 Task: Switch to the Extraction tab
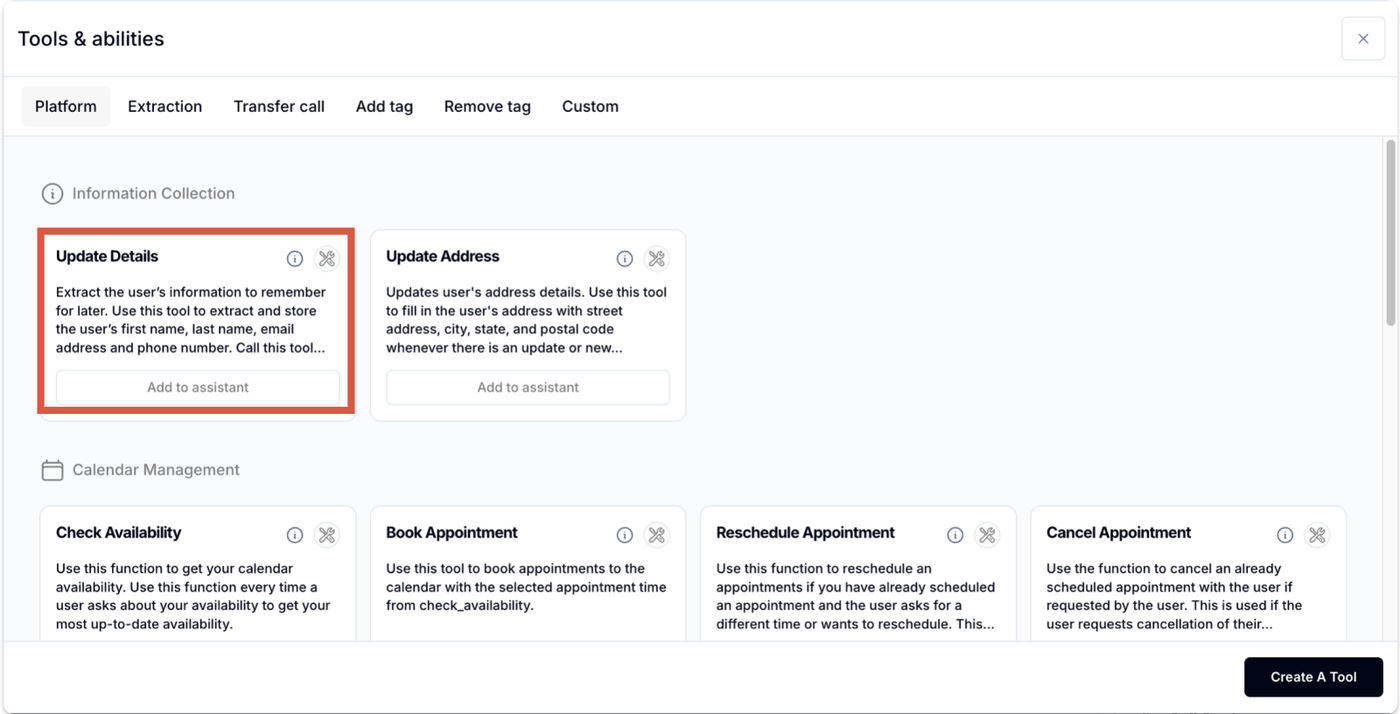[165, 106]
